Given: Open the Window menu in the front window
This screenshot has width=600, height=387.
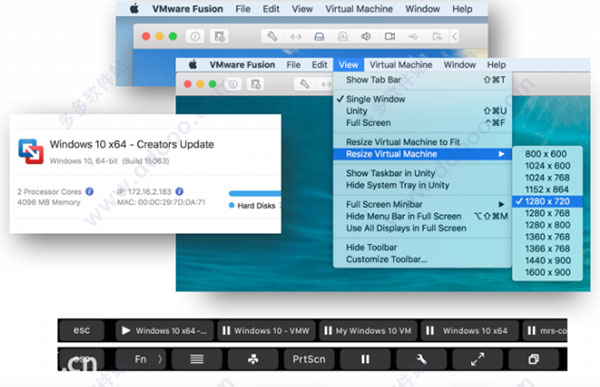Looking at the screenshot, I should point(460,65).
